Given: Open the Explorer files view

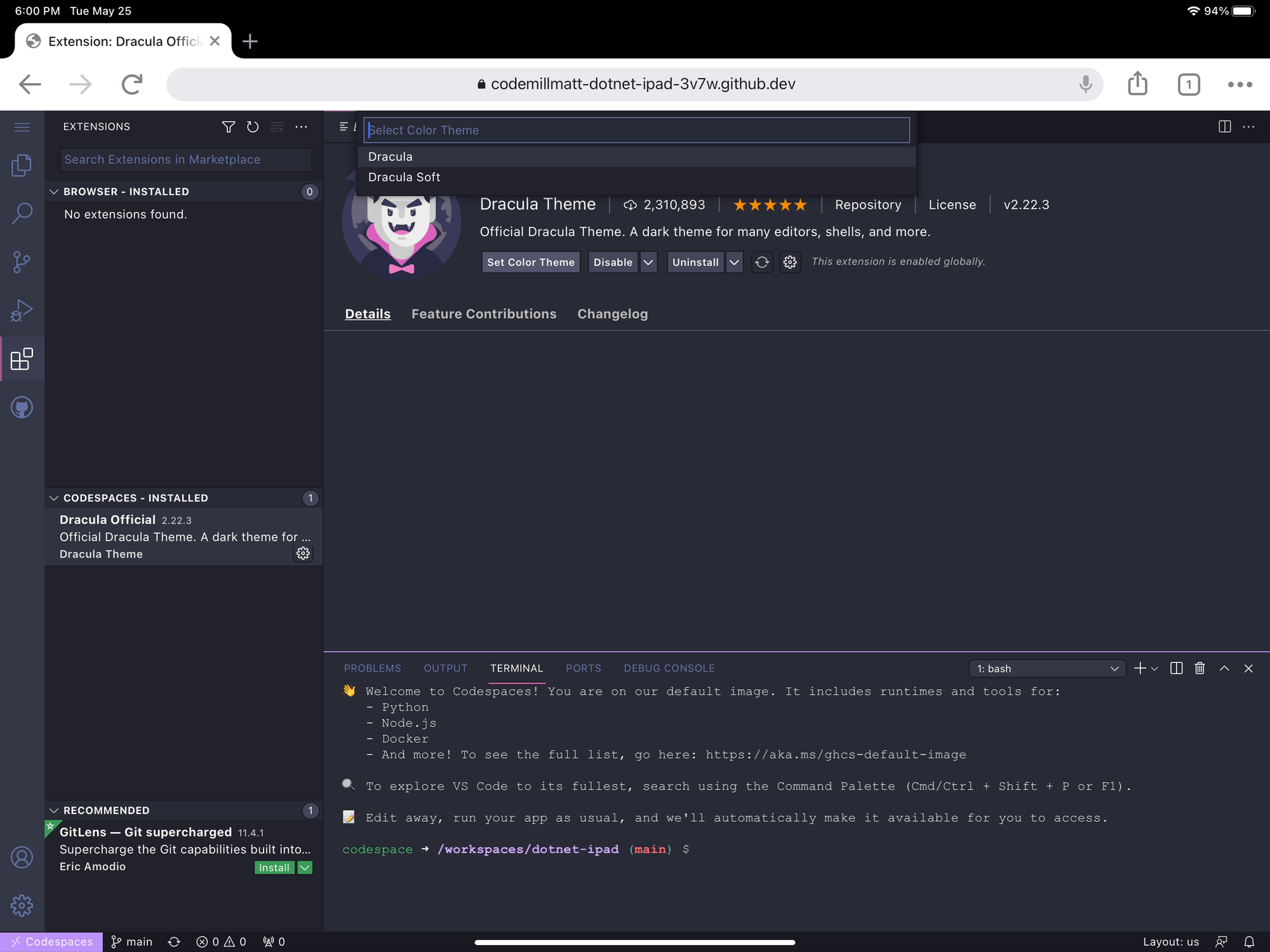Looking at the screenshot, I should coord(22,166).
